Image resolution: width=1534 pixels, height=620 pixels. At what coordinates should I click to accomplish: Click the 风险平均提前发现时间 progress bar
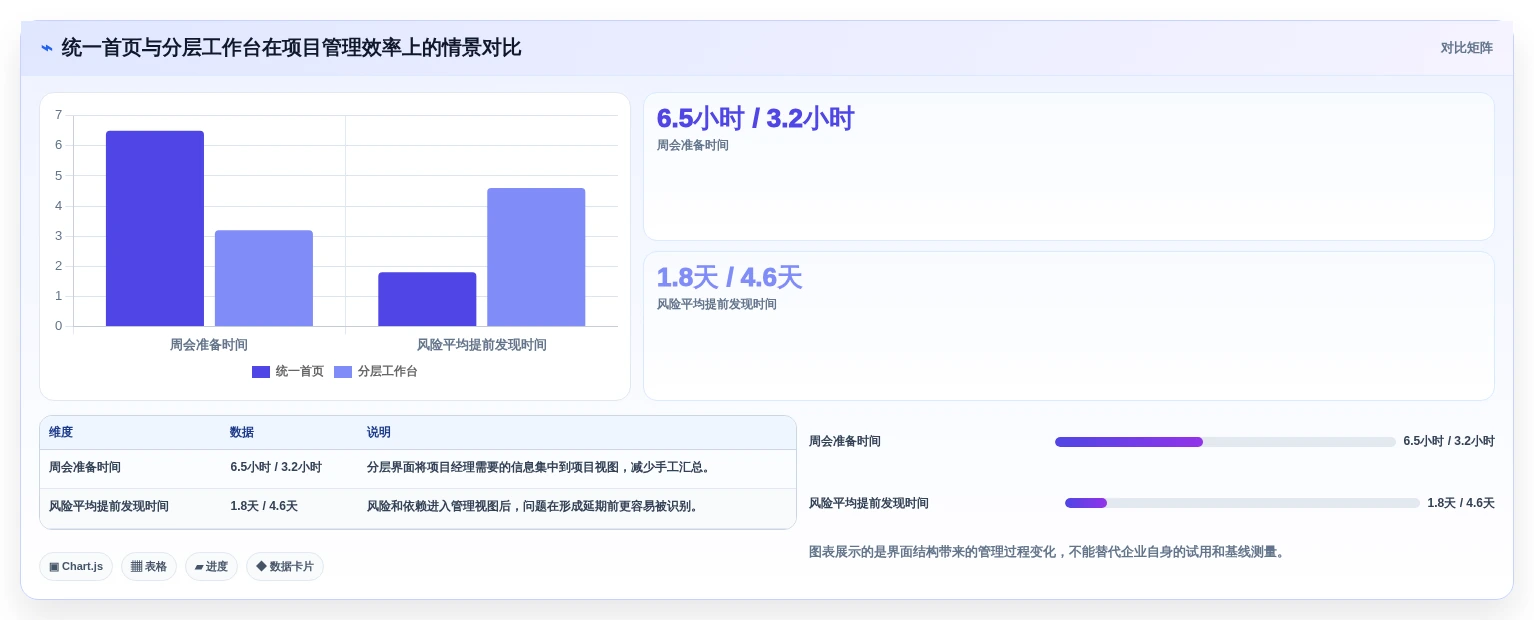1242,503
